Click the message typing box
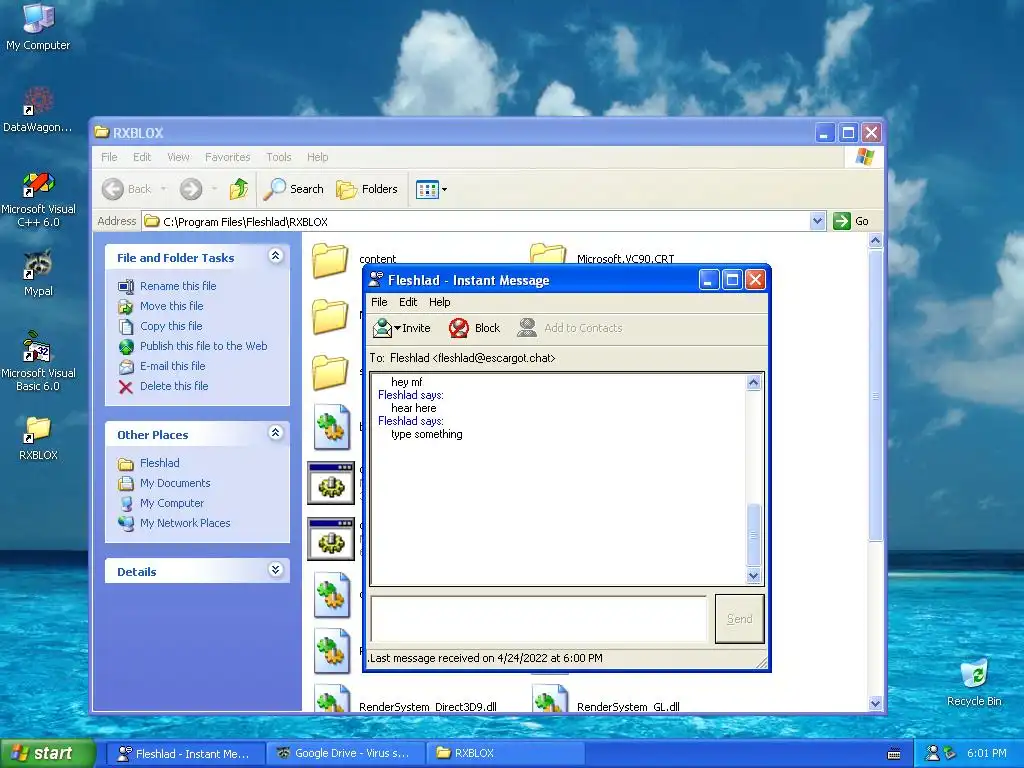Viewport: 1024px width, 768px height. pos(539,618)
